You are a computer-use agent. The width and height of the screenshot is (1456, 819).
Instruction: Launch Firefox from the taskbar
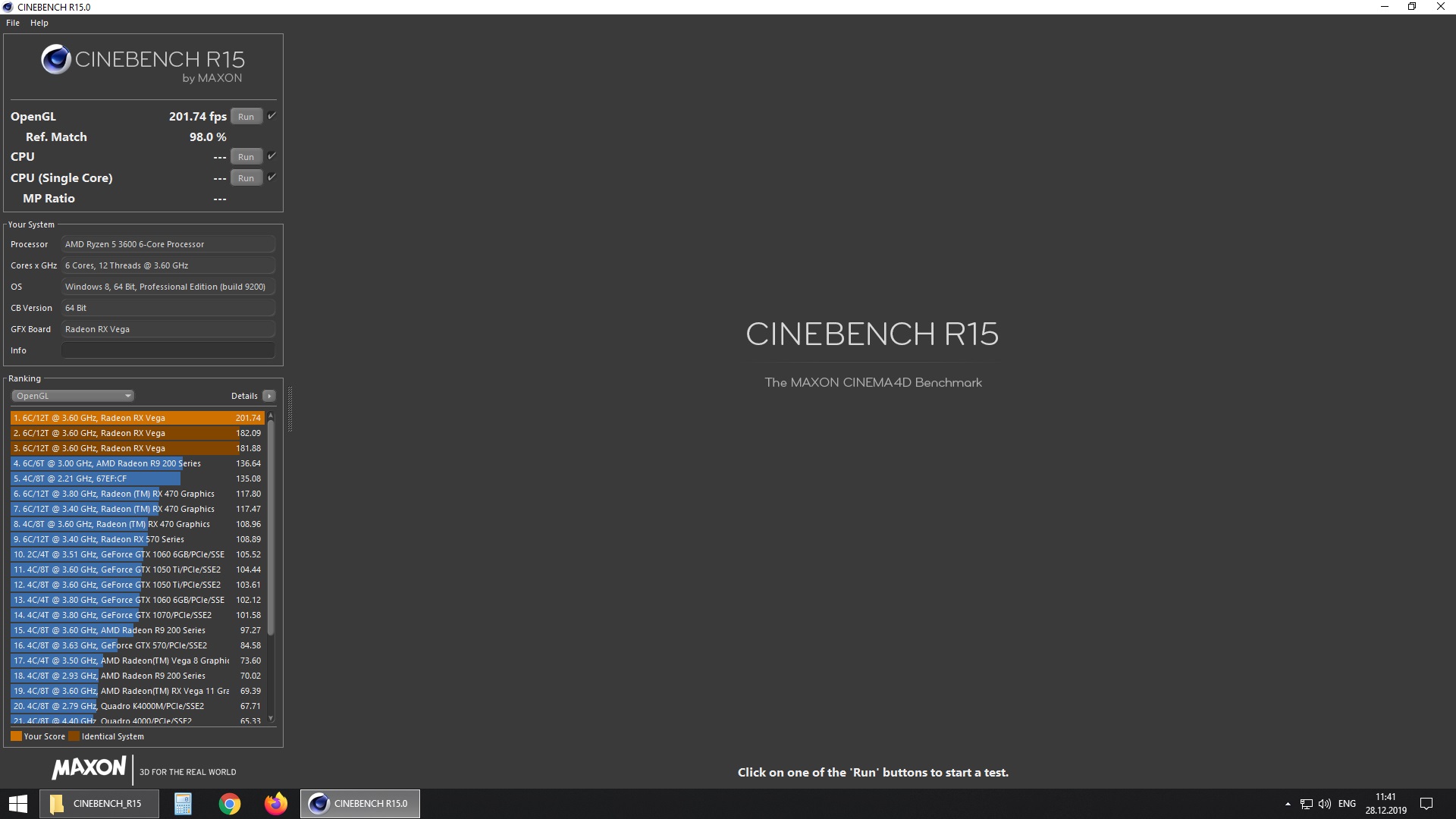(x=275, y=804)
